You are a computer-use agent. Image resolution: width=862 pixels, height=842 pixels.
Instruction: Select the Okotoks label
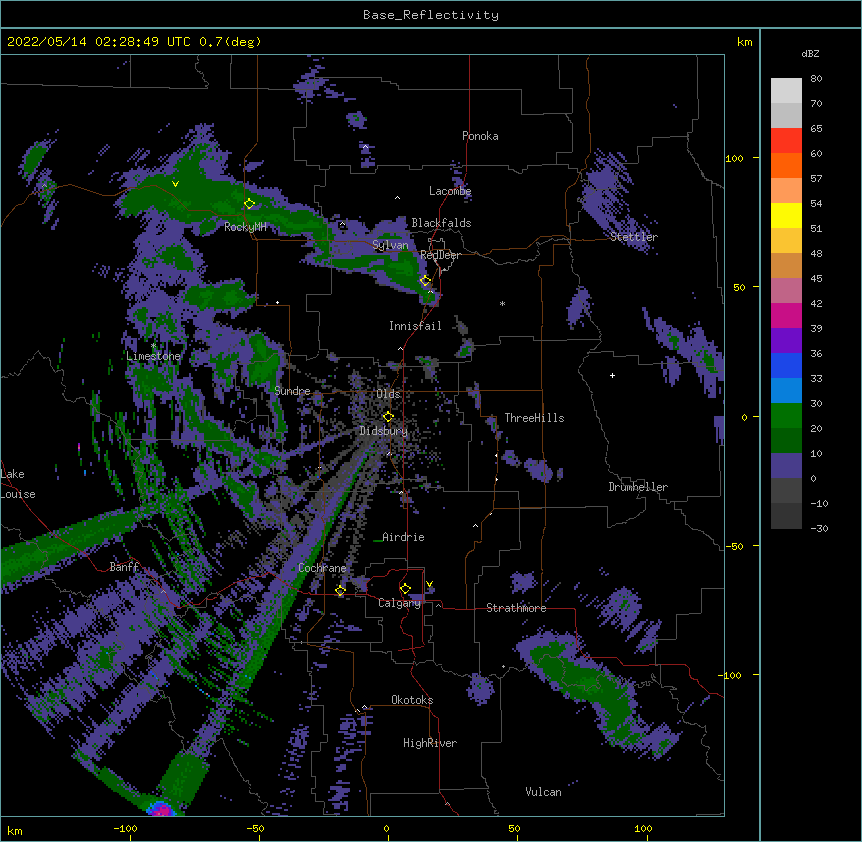pyautogui.click(x=412, y=700)
